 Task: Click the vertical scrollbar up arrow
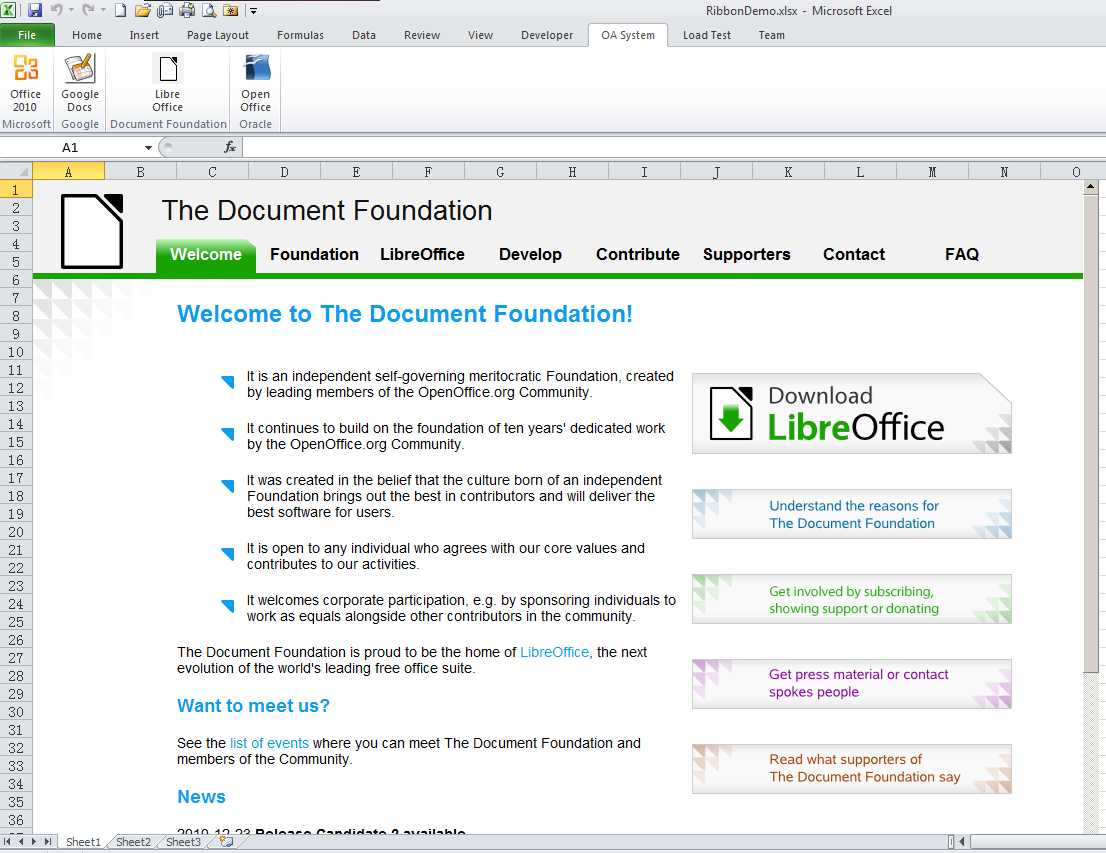(x=1090, y=188)
